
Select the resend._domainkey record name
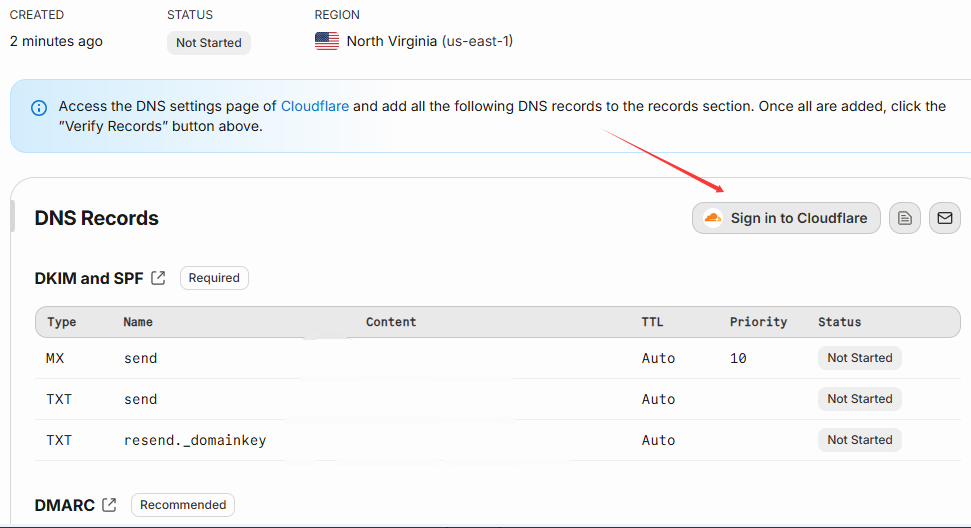195,440
